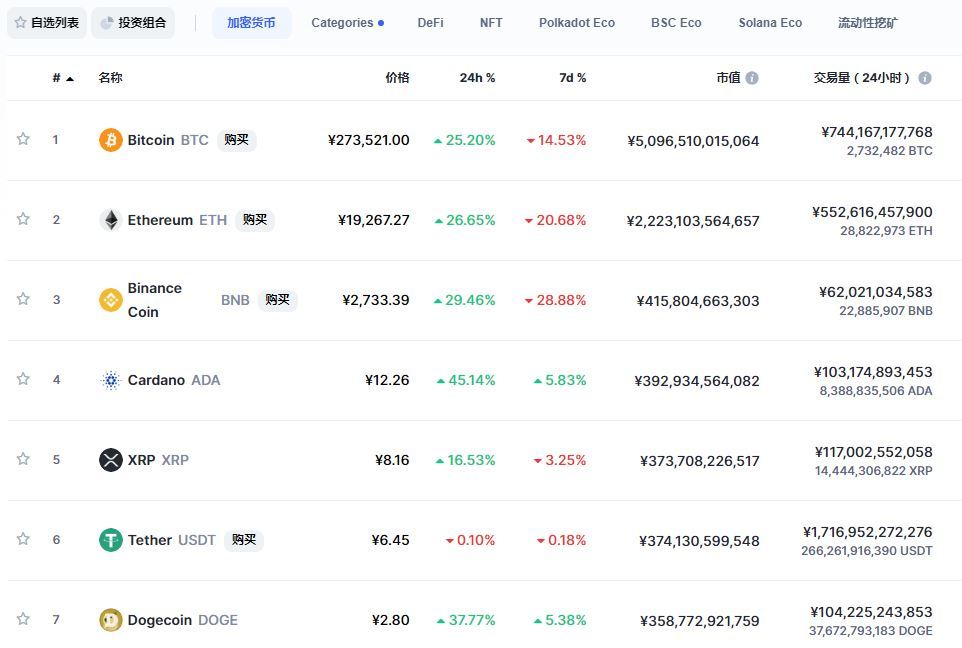Click the Binance Coin logo icon

click(110, 300)
